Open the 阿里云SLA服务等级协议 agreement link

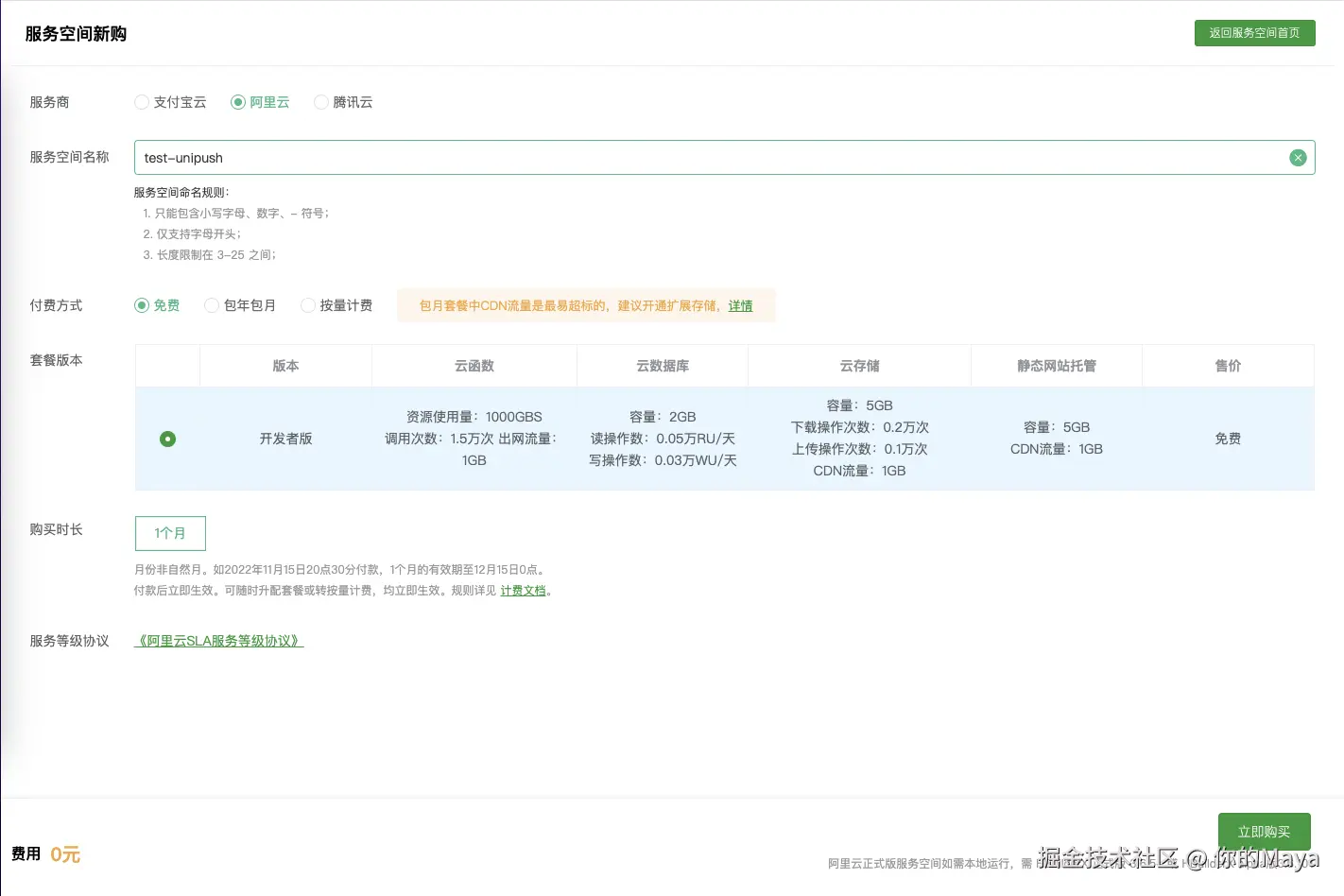coord(218,641)
